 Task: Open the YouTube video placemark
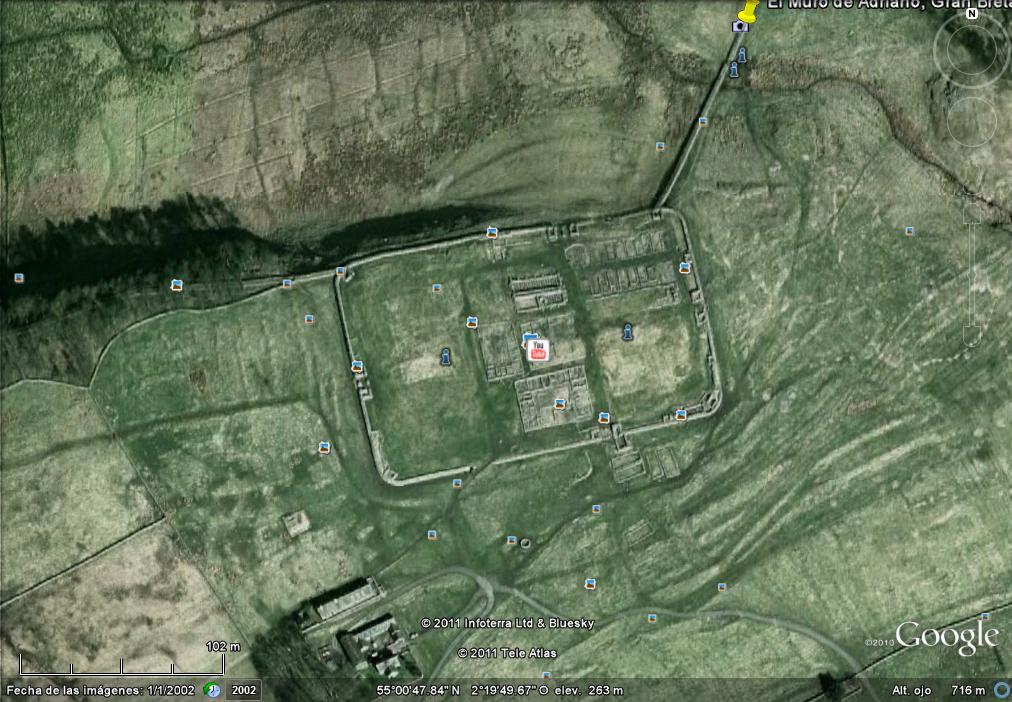(538, 351)
